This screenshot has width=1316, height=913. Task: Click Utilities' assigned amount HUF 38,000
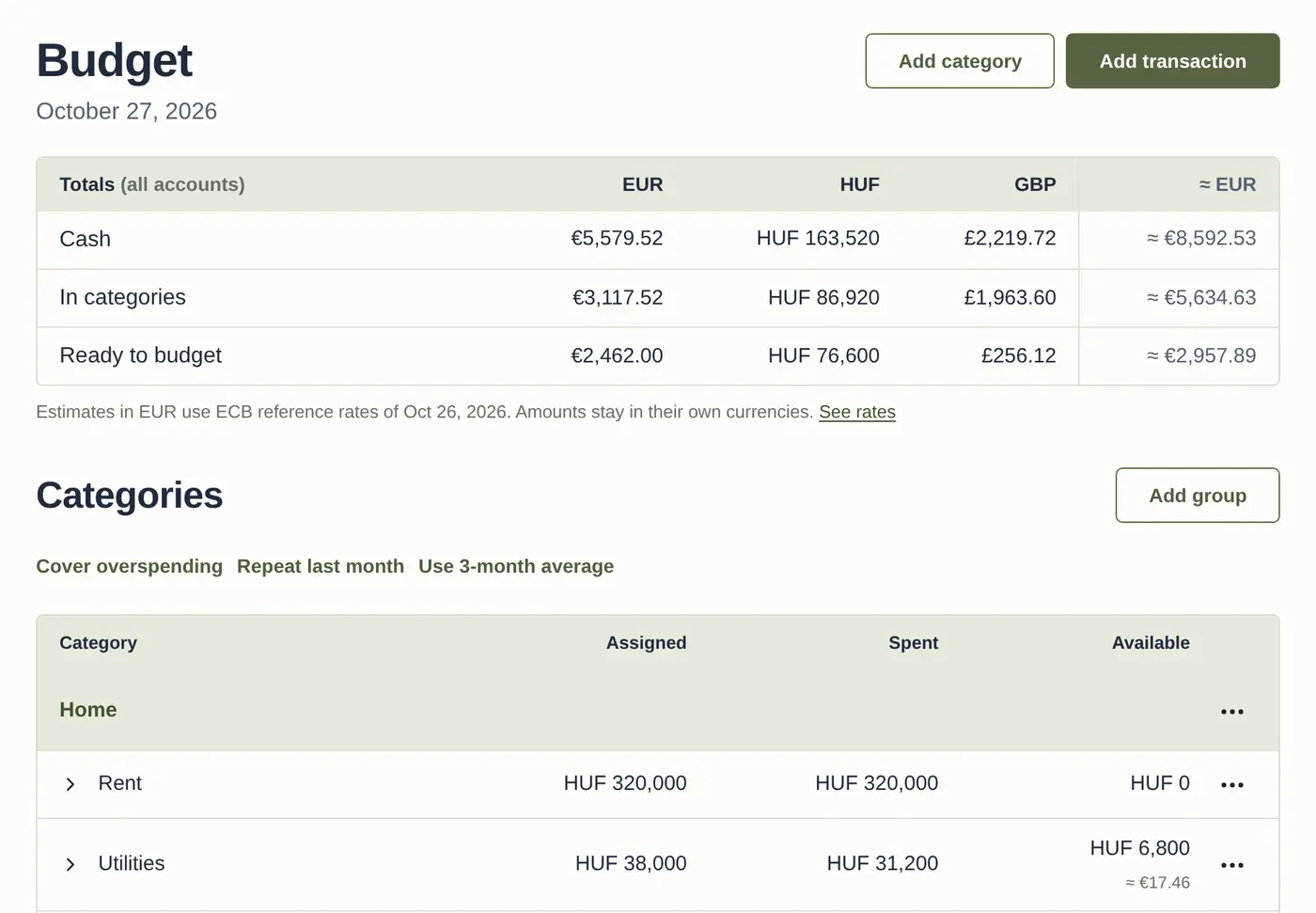coord(631,863)
